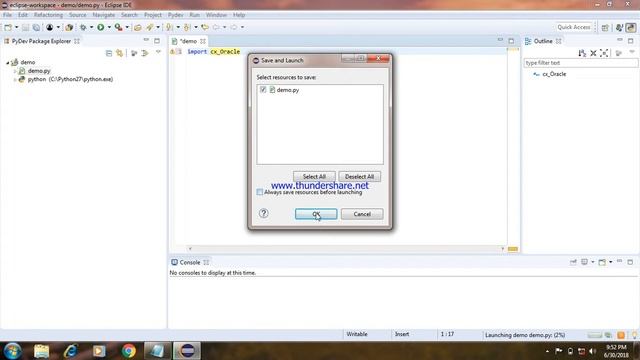
Task: Open the Pydev menu
Action: (x=176, y=15)
